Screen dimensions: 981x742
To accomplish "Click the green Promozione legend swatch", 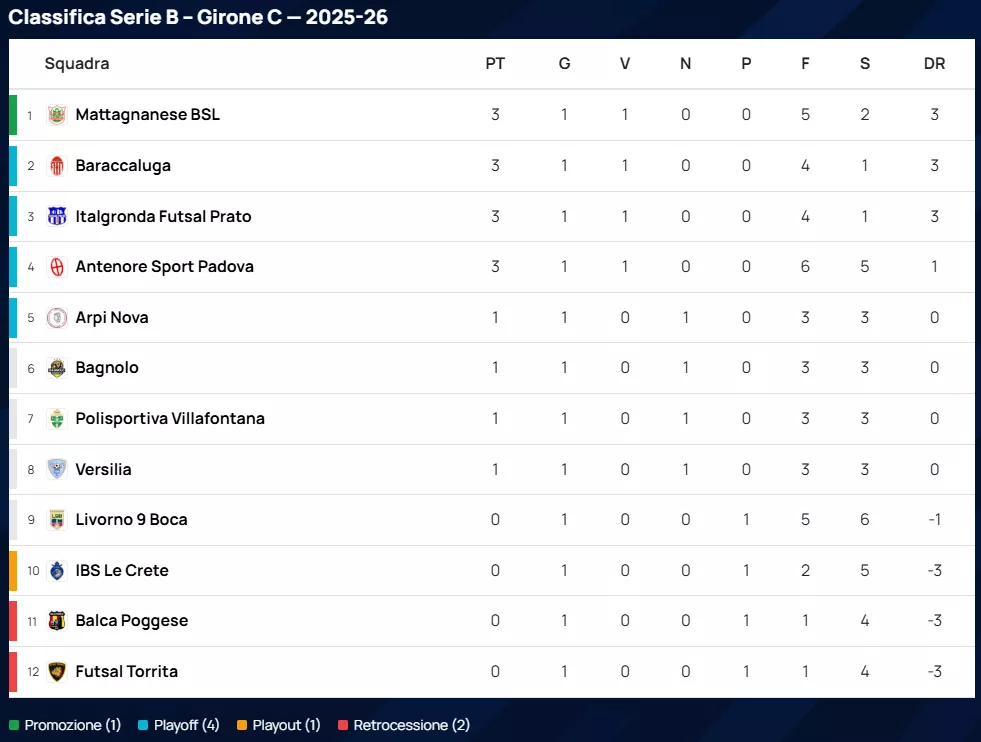I will (14, 725).
